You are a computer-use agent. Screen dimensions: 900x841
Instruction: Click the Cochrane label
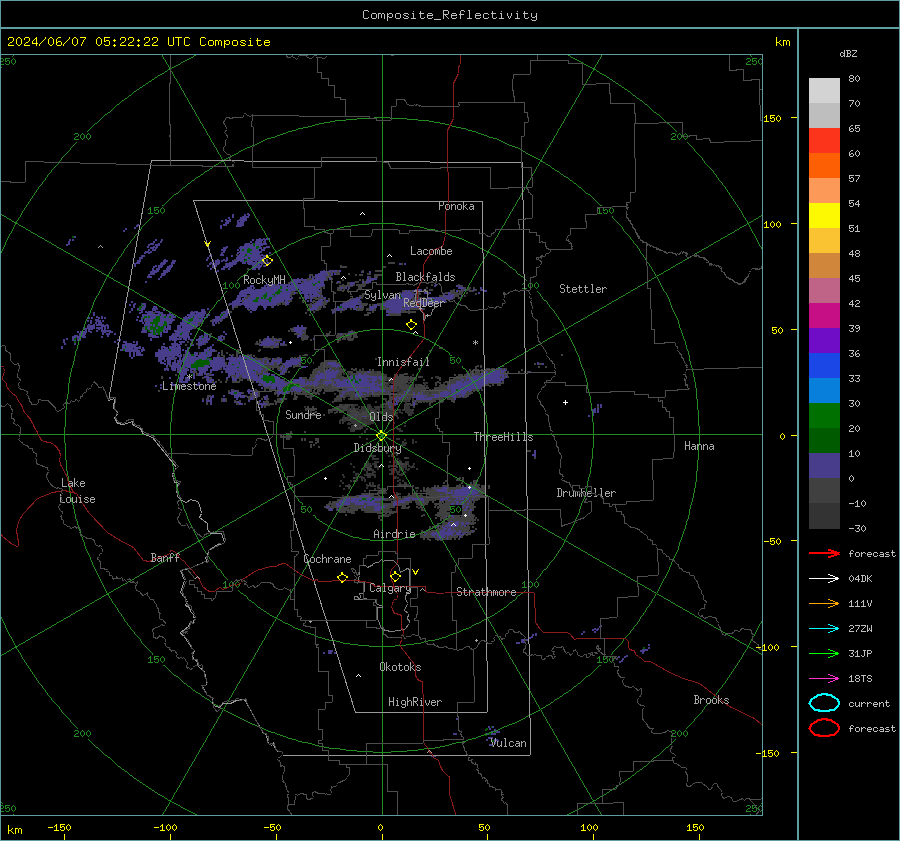[327, 559]
